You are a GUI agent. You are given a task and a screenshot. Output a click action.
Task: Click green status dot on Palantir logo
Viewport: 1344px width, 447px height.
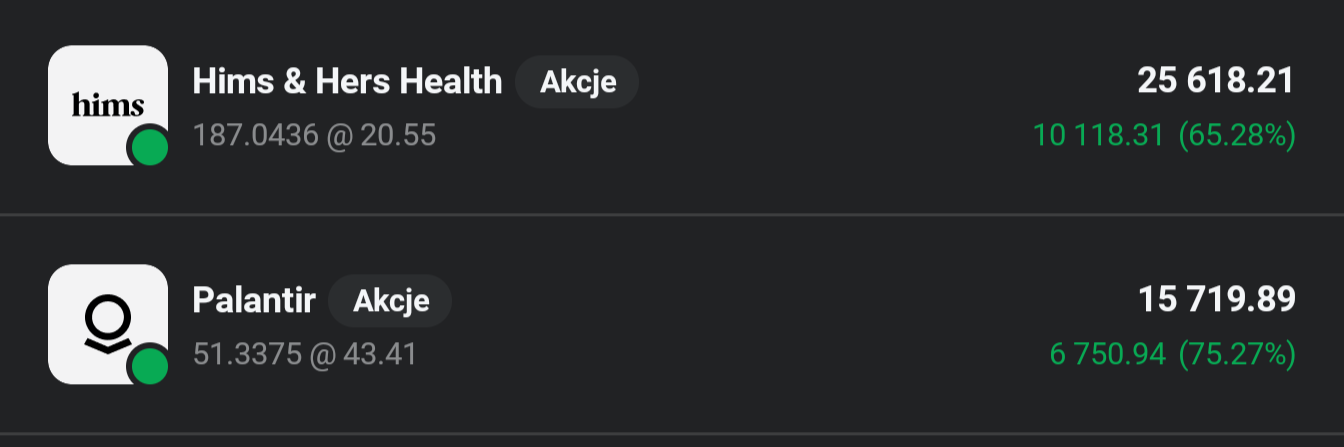[150, 367]
